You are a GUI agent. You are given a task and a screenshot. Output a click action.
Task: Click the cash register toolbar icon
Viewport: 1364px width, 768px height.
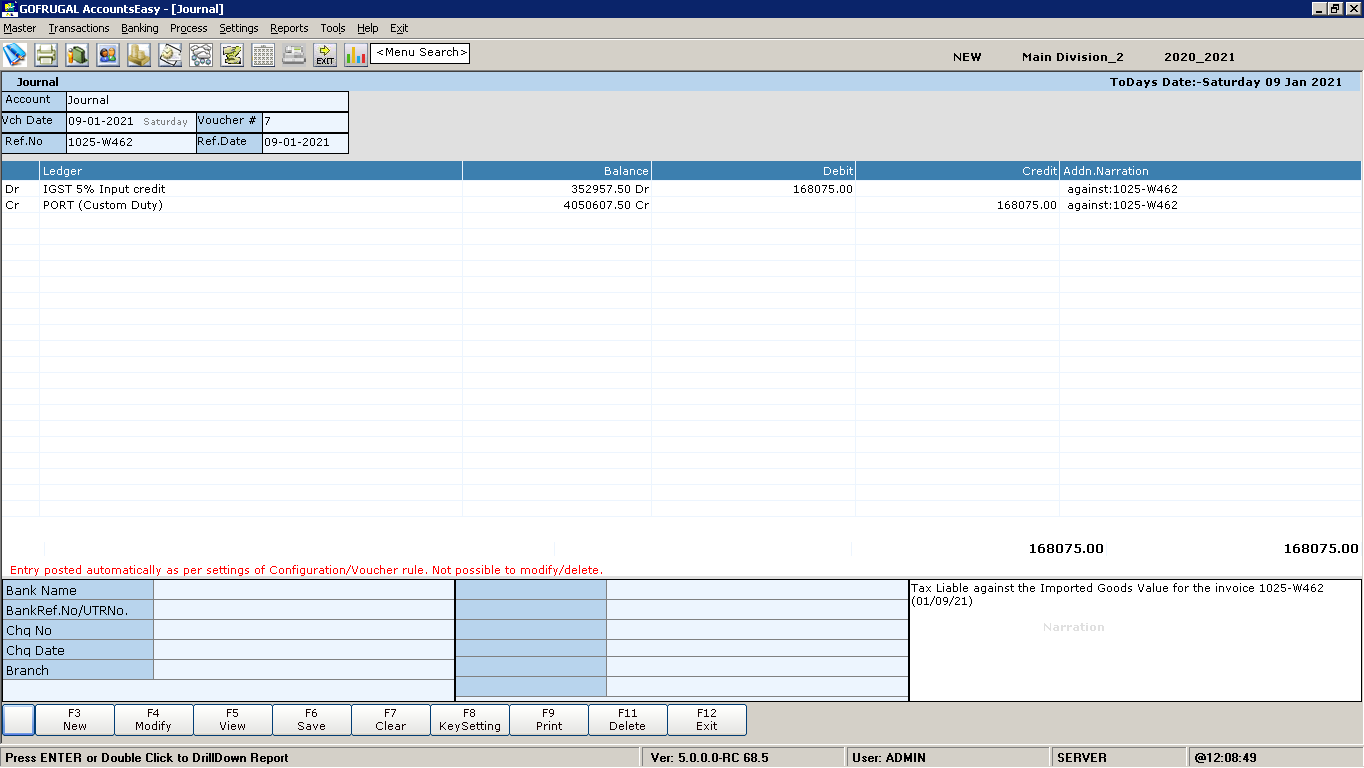coord(294,54)
